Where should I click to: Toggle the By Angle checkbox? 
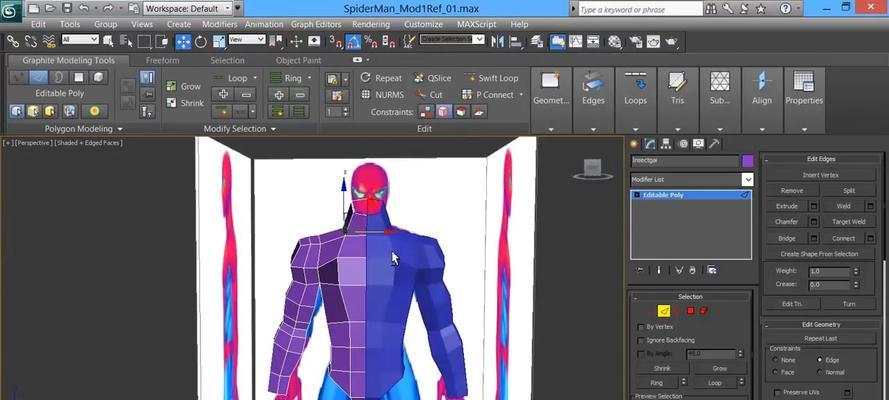[x=641, y=354]
